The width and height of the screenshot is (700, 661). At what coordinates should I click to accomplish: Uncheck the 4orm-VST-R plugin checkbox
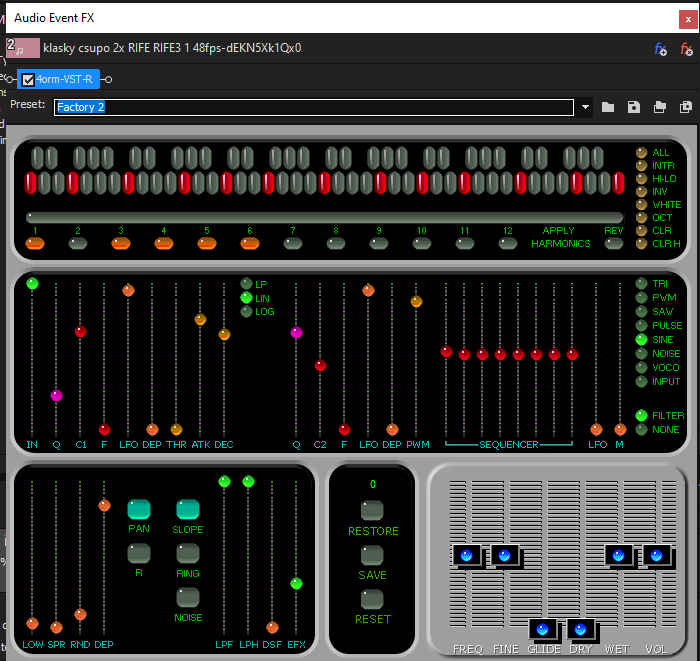pos(28,80)
